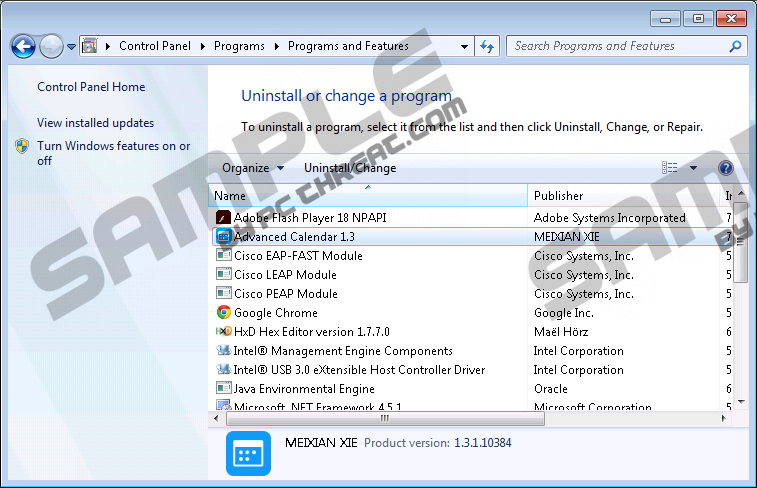The width and height of the screenshot is (757, 488).
Task: Click the Forward navigation arrow
Action: 51,47
